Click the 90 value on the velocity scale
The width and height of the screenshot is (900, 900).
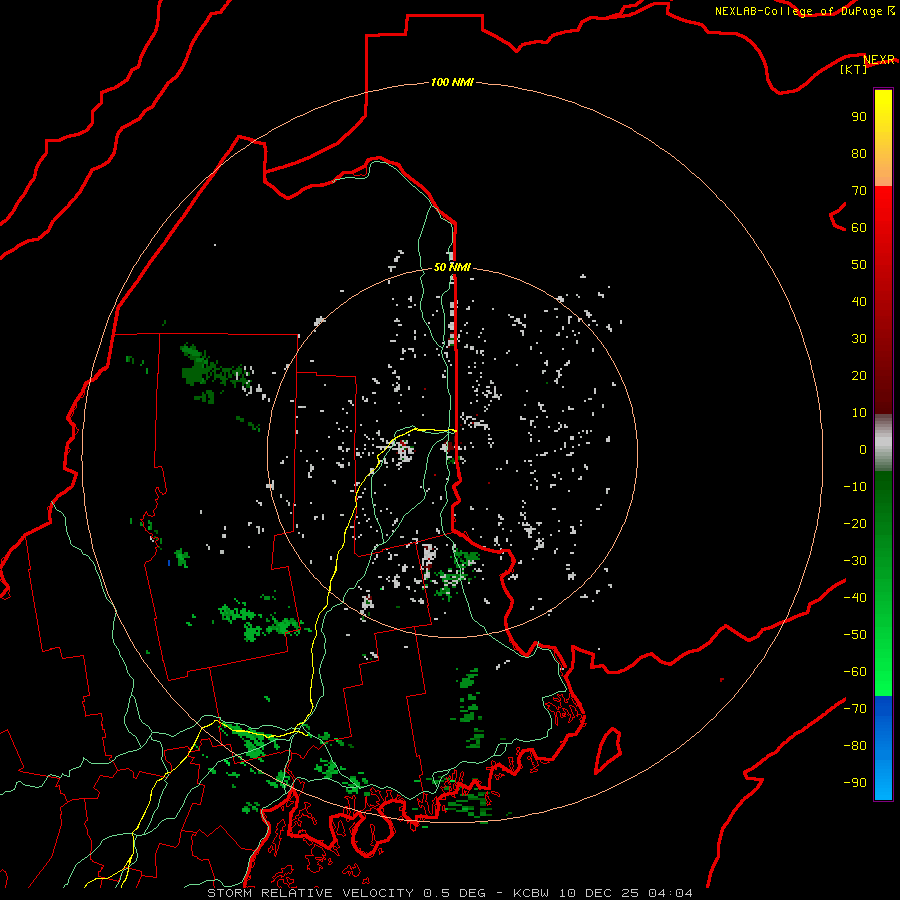pyautogui.click(x=859, y=117)
